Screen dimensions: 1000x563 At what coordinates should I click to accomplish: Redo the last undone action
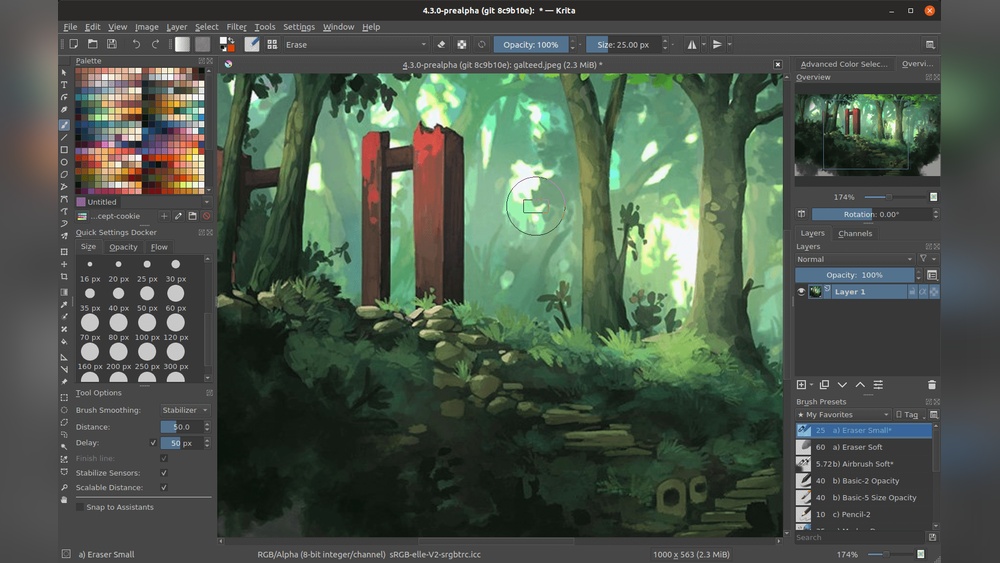pos(155,44)
